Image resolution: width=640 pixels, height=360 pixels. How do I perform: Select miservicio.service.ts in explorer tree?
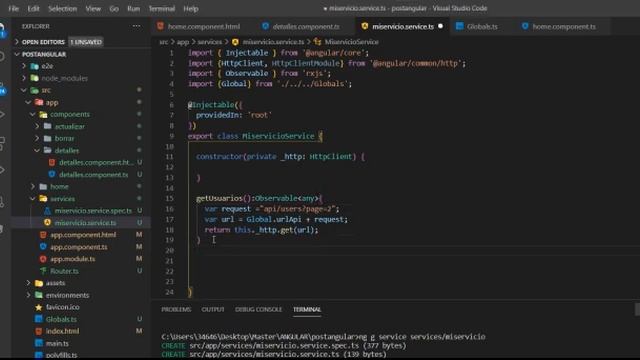85,223
